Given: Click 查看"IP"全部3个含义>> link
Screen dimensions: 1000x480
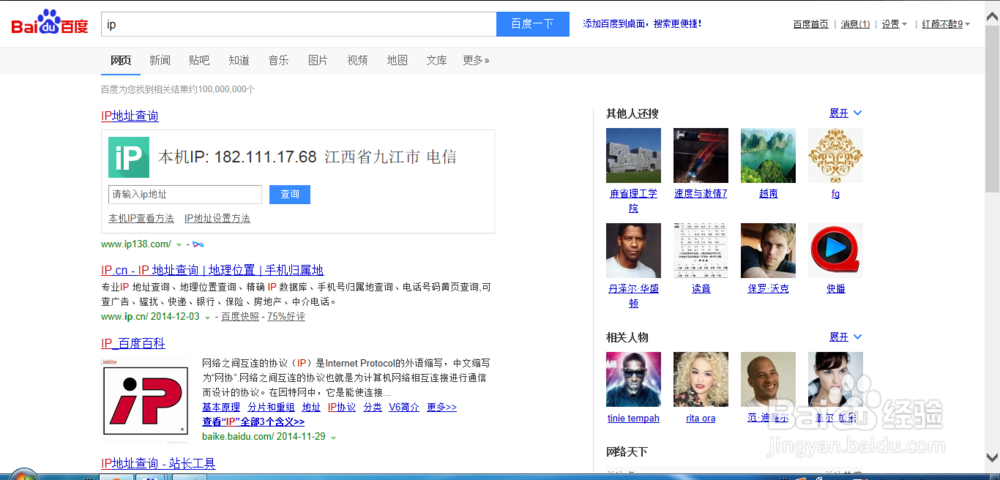Looking at the screenshot, I should point(253,422).
